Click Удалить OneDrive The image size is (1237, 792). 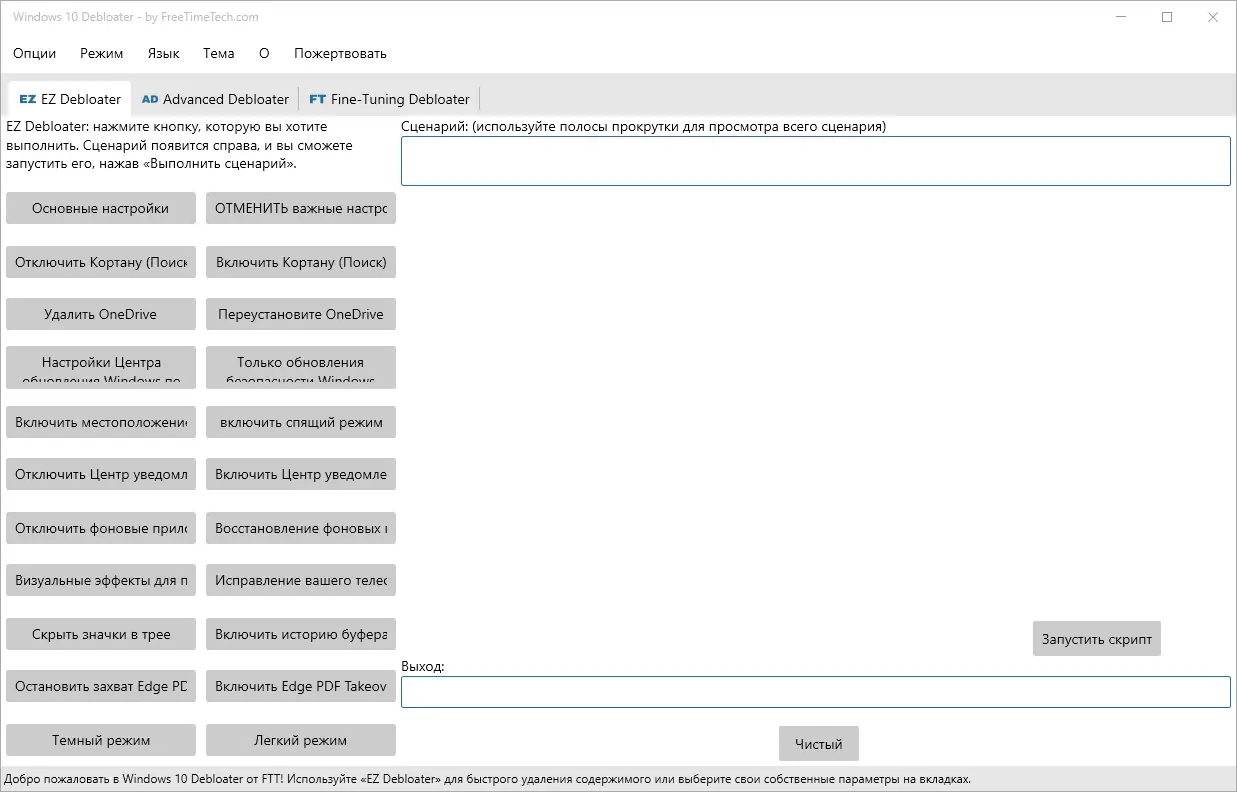coord(100,313)
